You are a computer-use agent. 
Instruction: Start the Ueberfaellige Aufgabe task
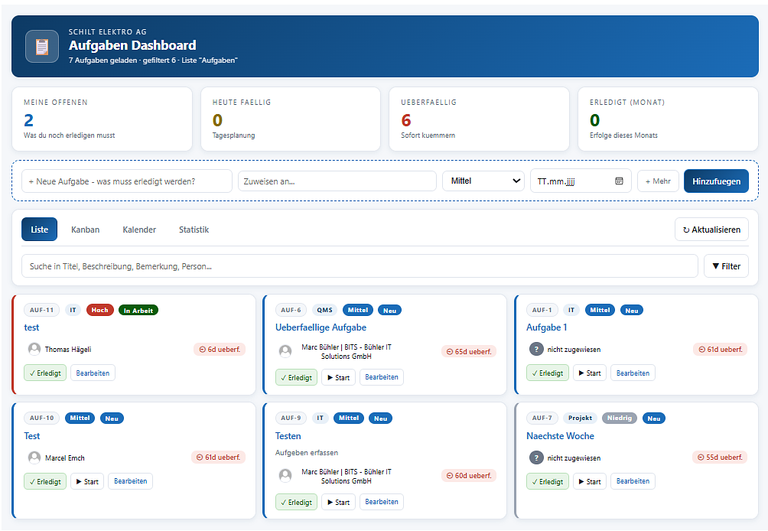pyautogui.click(x=338, y=377)
